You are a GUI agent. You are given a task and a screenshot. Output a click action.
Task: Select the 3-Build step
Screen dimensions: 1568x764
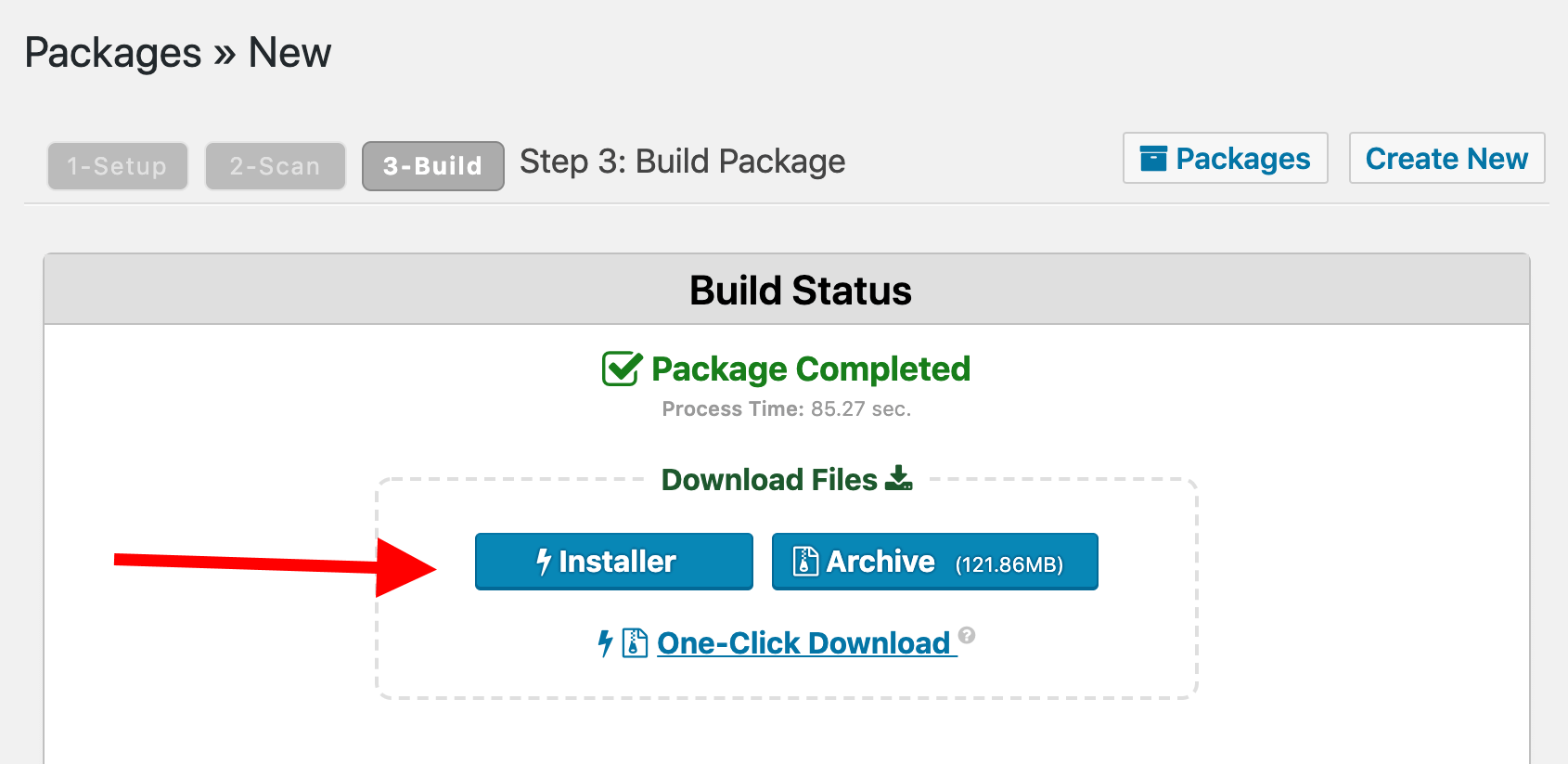[x=432, y=165]
